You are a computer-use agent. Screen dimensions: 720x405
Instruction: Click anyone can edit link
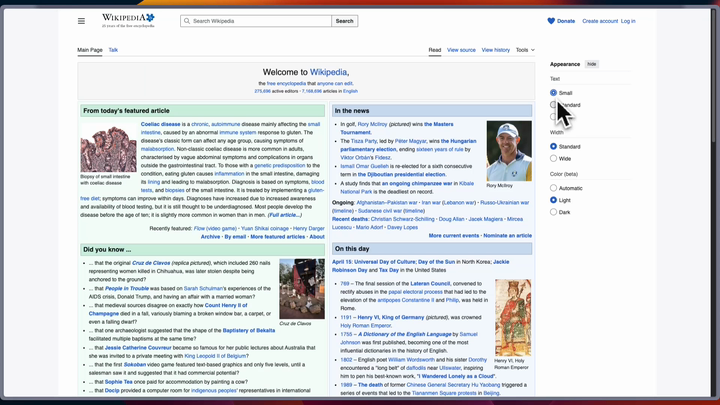(x=335, y=84)
